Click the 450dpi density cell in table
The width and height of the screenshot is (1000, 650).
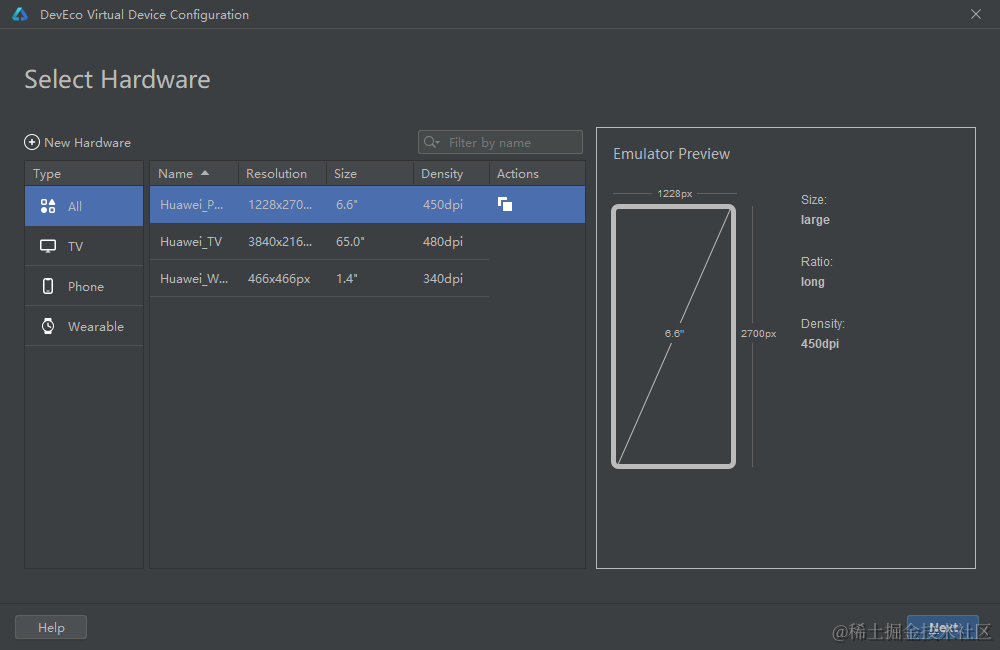(443, 205)
